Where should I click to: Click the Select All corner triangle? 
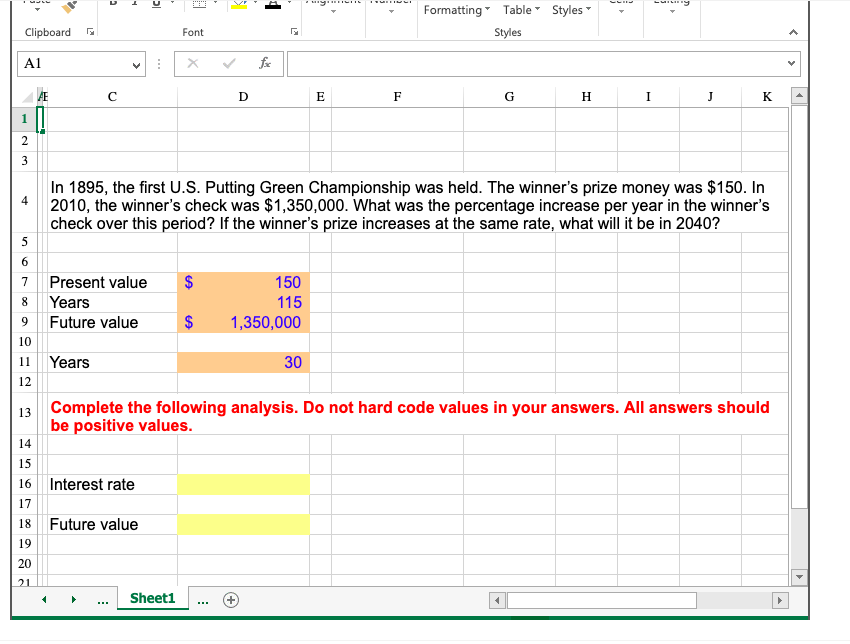[x=27, y=97]
